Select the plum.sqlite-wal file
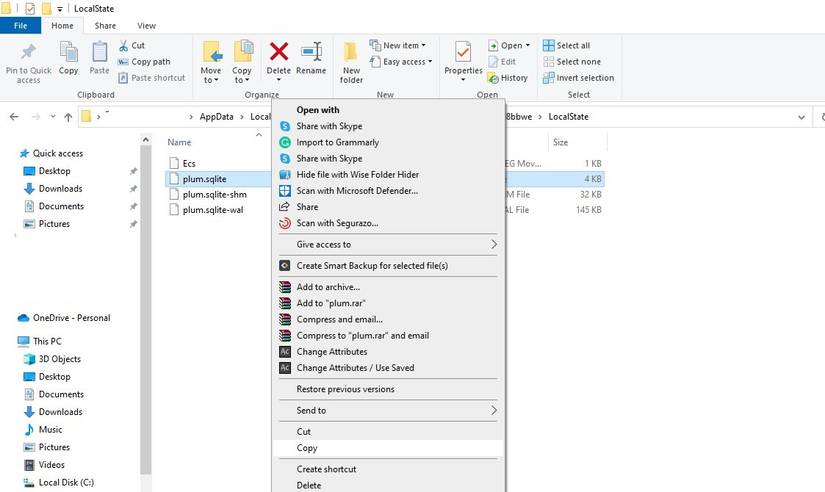Screen dimensions: 825x492 pyautogui.click(x=214, y=210)
